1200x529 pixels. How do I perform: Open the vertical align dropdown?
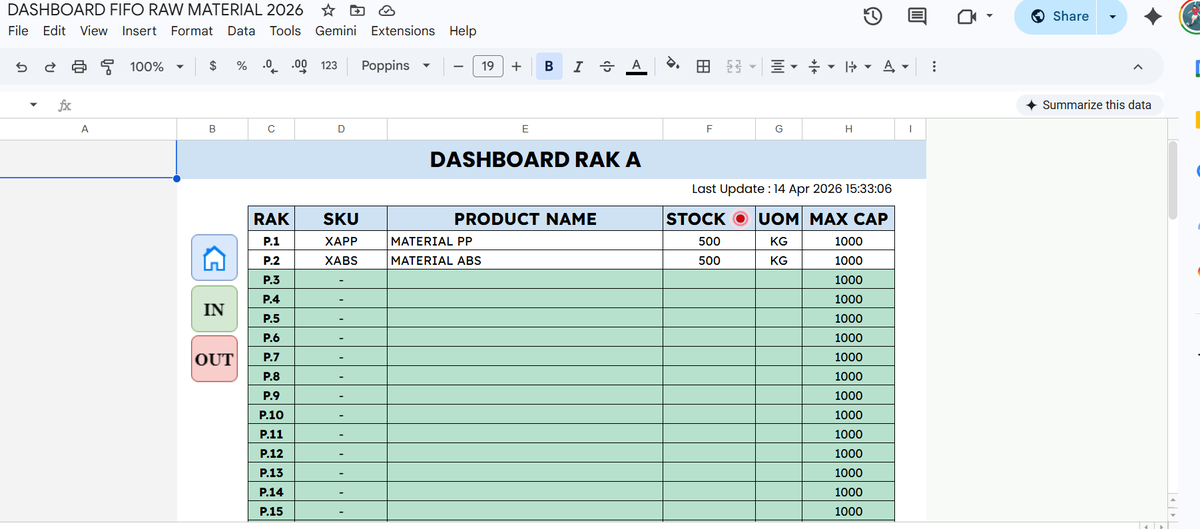coord(820,66)
